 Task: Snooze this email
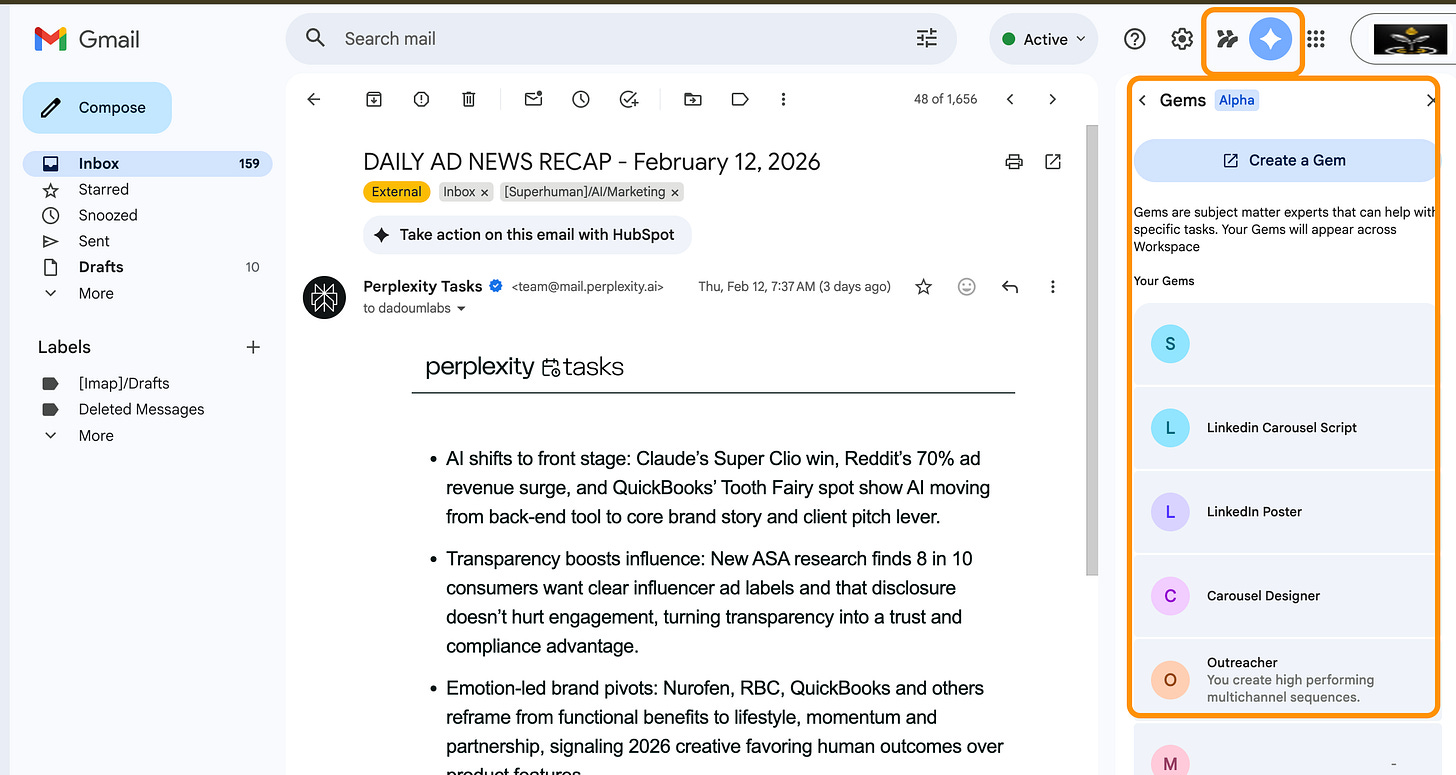pos(581,99)
